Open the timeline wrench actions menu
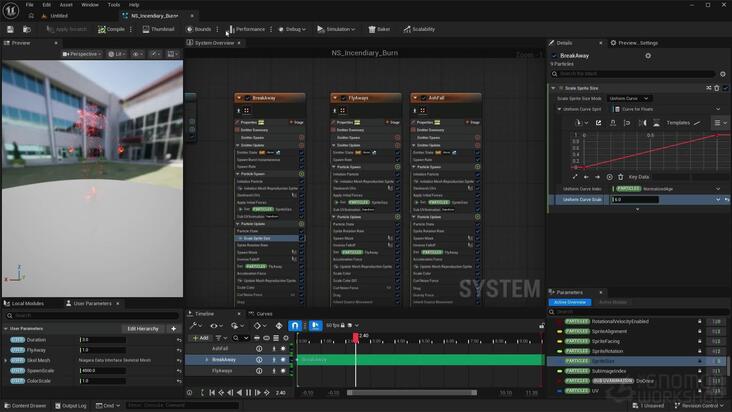 [195, 325]
